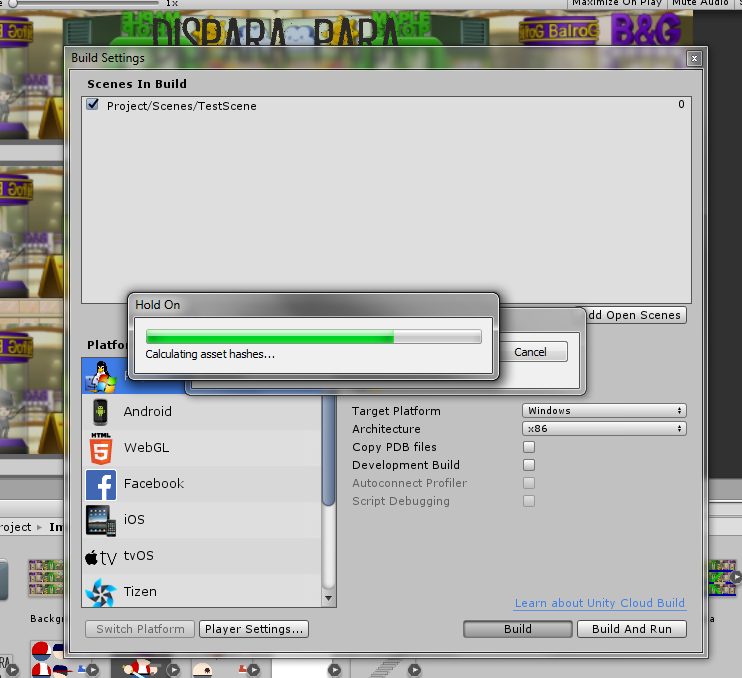Screen dimensions: 742x678
Task: Click the Scenes In Build heading
Action: point(137,84)
